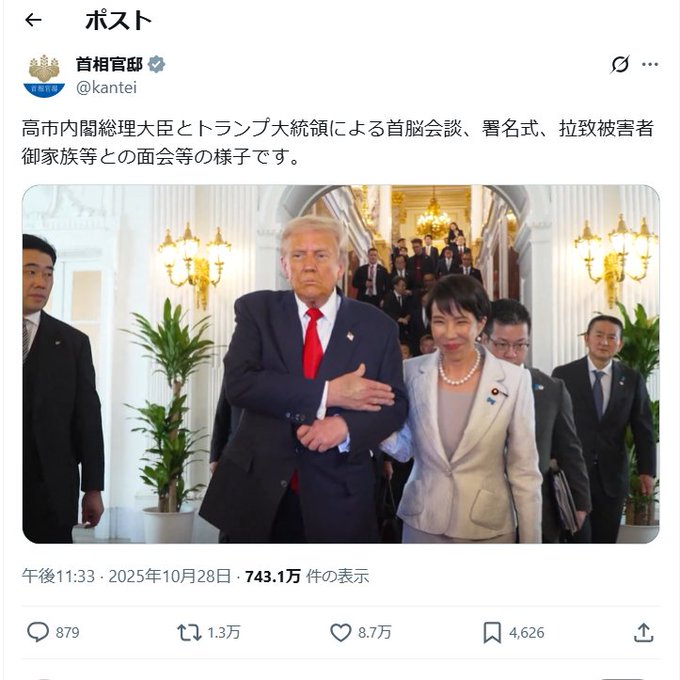Bookmark this post
680x680 pixels.
coord(492,632)
